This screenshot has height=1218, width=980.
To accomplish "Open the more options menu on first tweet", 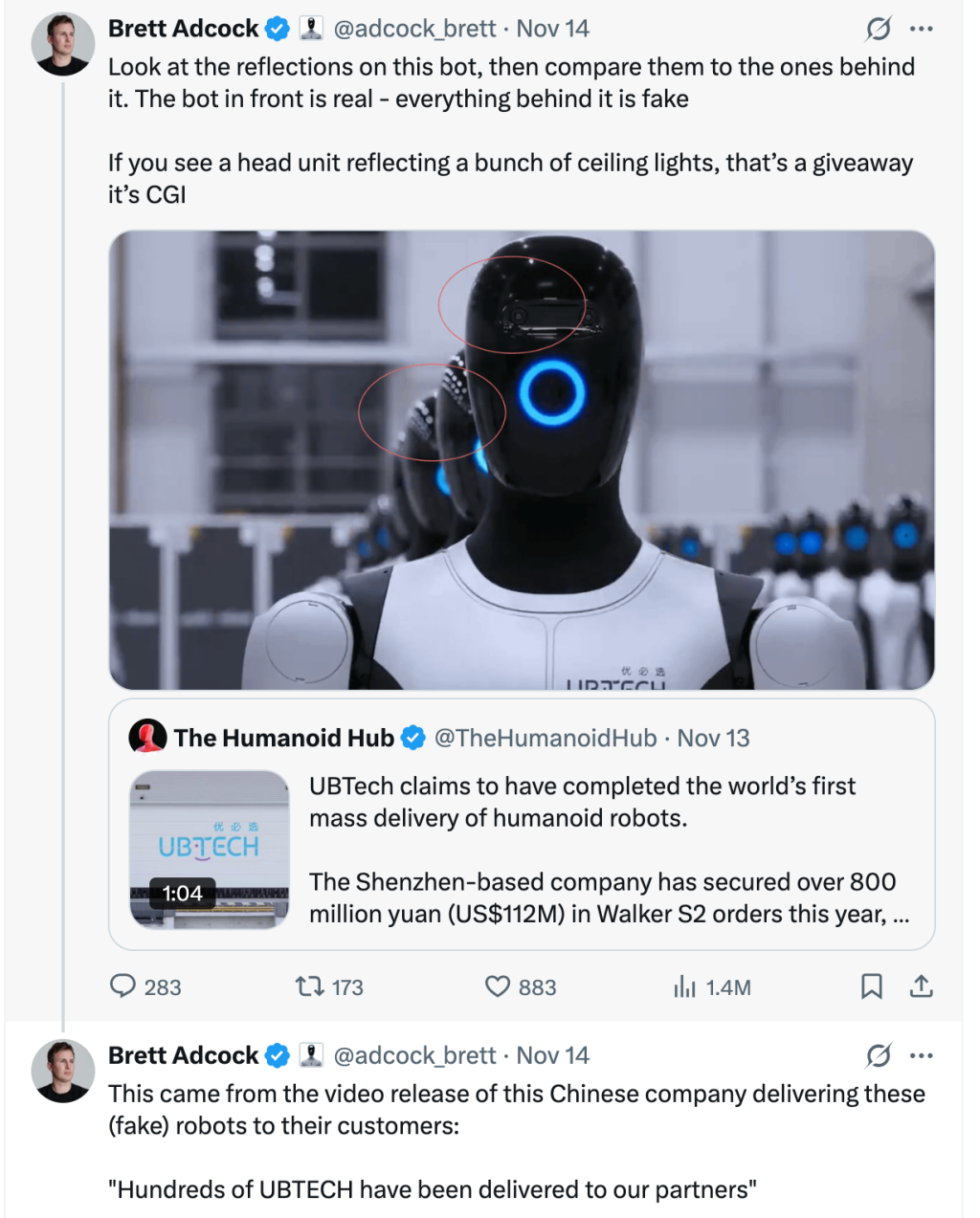I will tap(921, 30).
